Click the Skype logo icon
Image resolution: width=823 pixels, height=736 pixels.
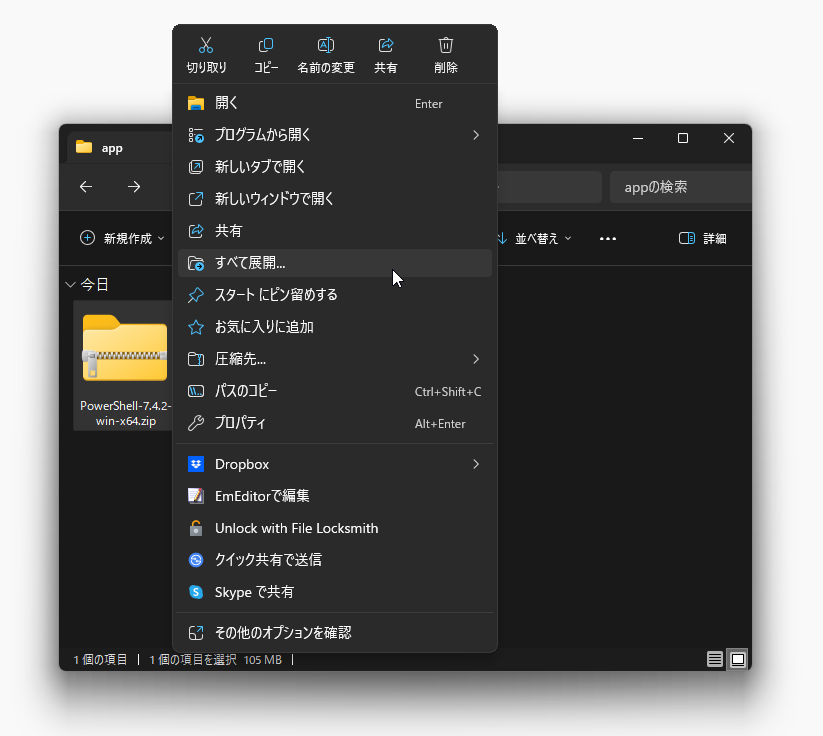coord(196,592)
